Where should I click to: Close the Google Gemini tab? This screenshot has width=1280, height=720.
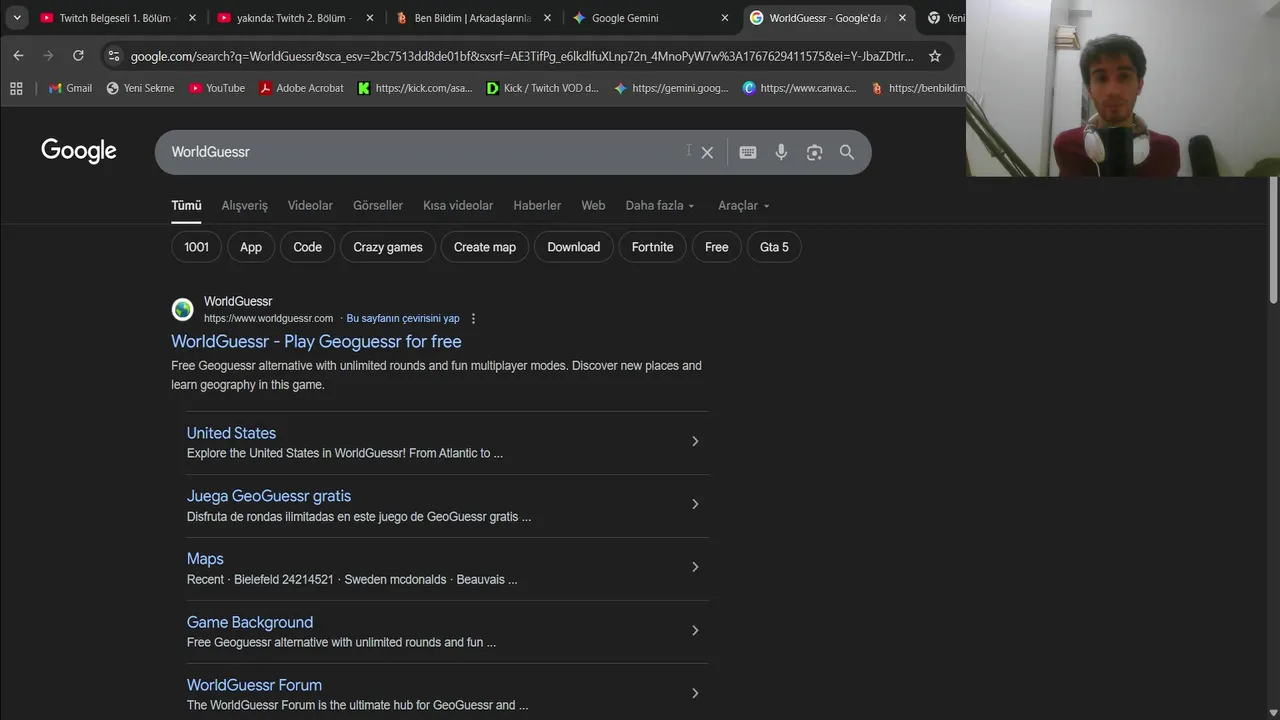pyautogui.click(x=725, y=18)
